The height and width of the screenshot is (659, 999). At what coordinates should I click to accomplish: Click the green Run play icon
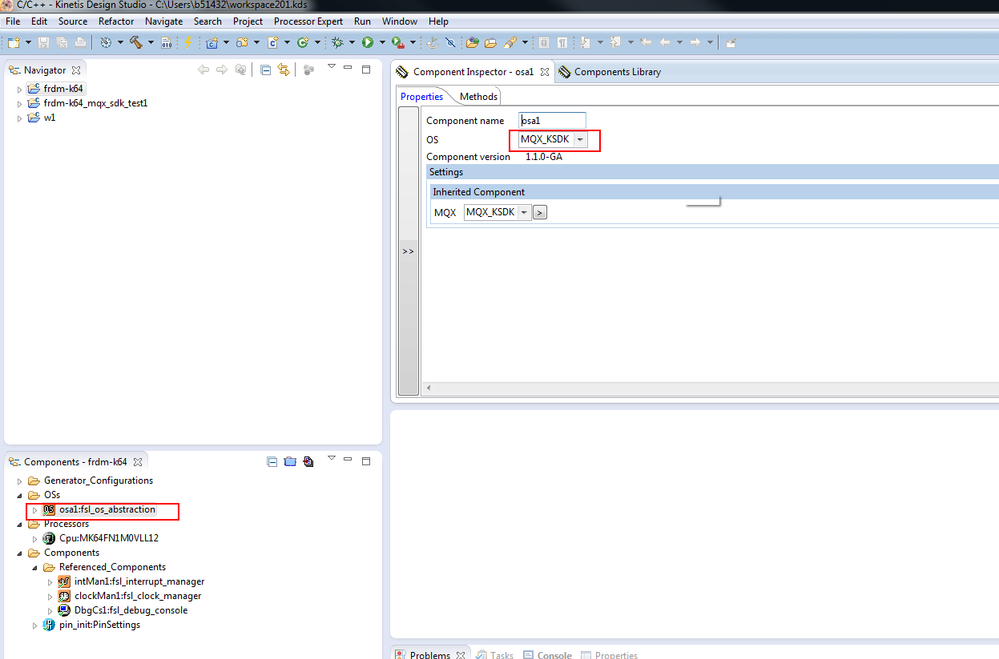point(368,43)
